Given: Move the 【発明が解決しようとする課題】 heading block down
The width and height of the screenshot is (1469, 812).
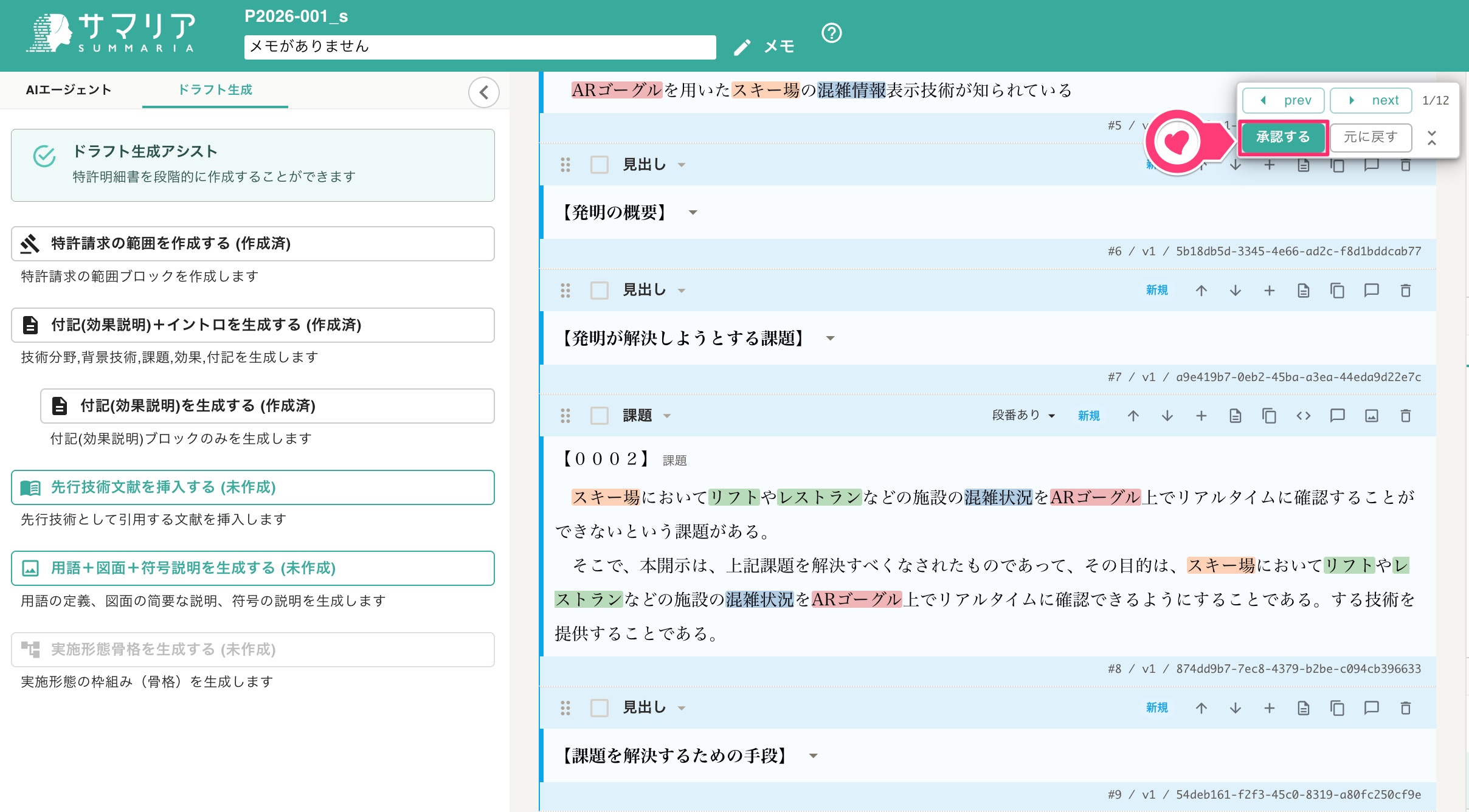Looking at the screenshot, I should (x=1236, y=291).
